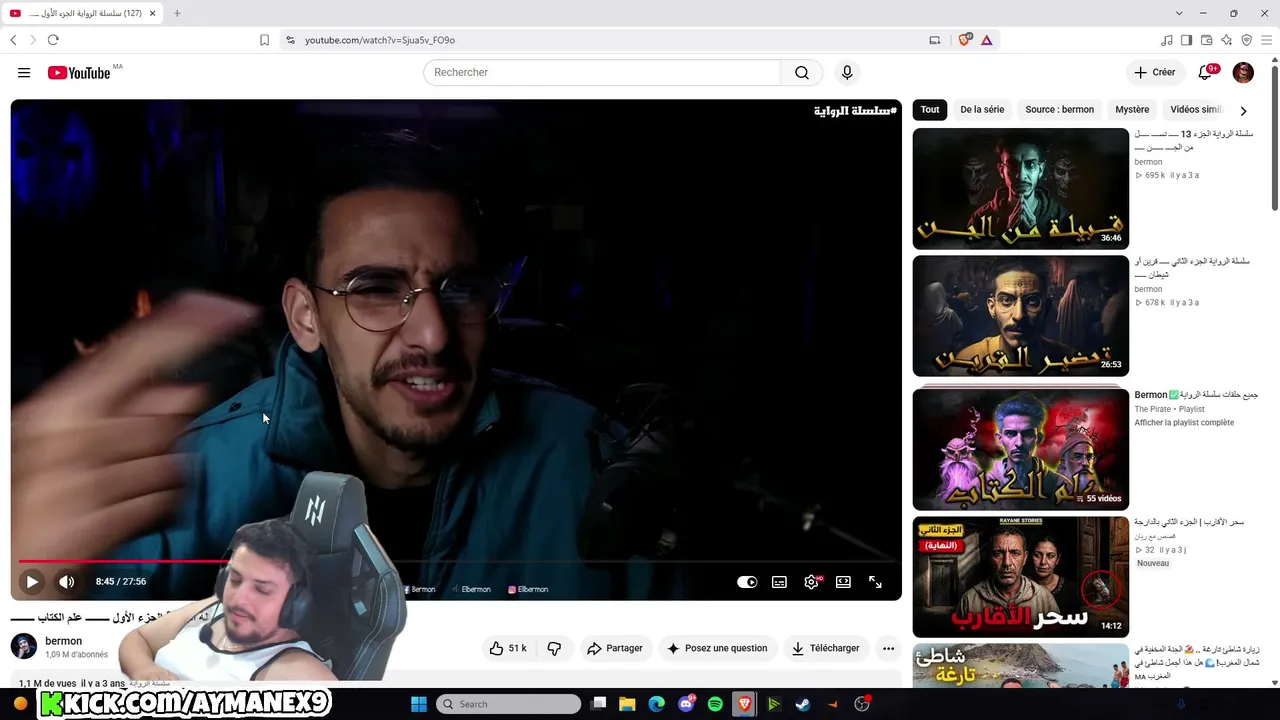The image size is (1280, 720).
Task: Open the notifications bell
Action: coord(1206,72)
